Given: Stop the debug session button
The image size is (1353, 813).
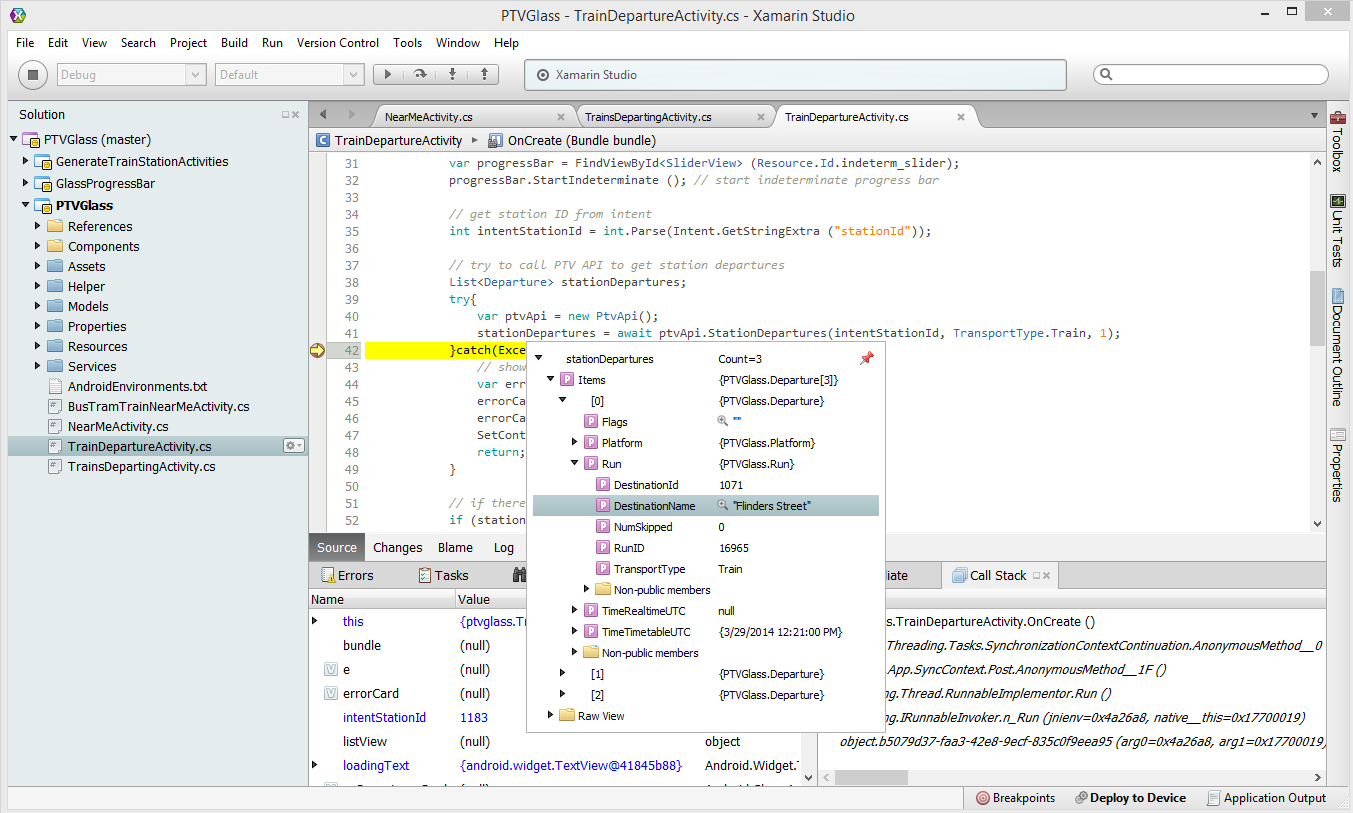Looking at the screenshot, I should (x=33, y=75).
